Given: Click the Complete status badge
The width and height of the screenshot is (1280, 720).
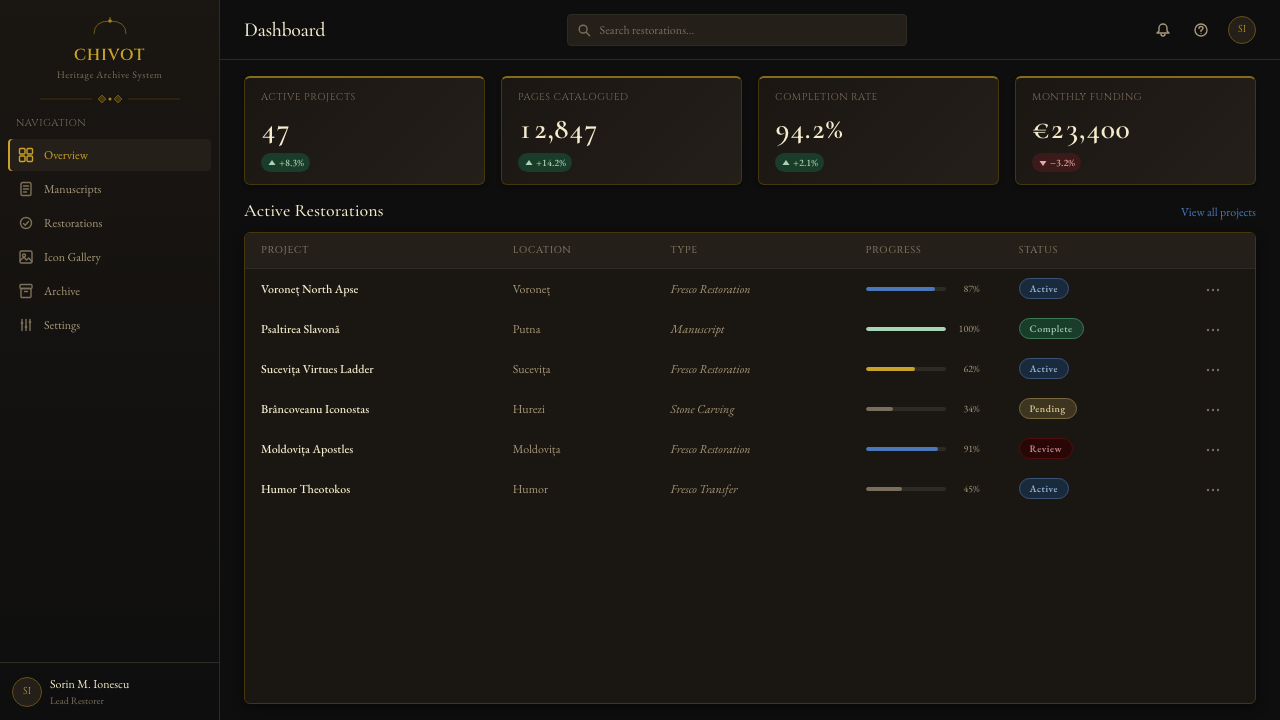Looking at the screenshot, I should coord(1051,329).
